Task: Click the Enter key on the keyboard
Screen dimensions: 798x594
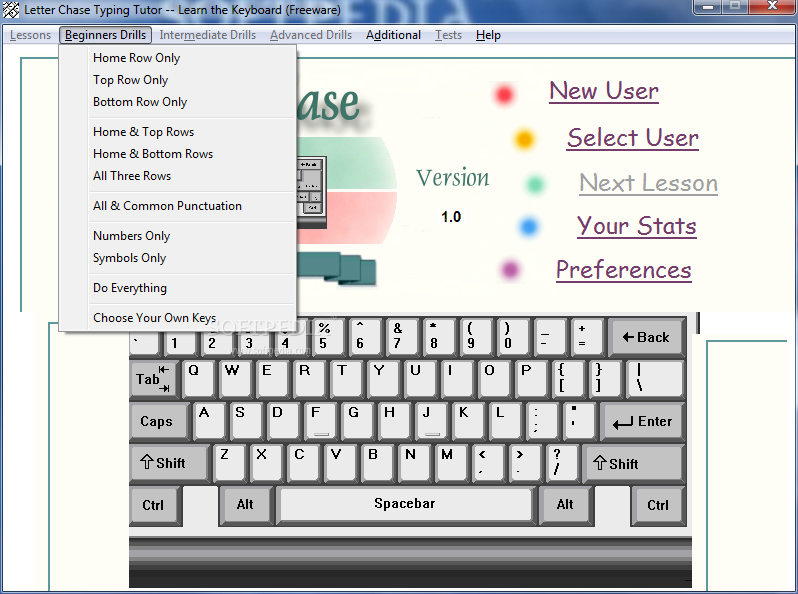Action: click(643, 421)
